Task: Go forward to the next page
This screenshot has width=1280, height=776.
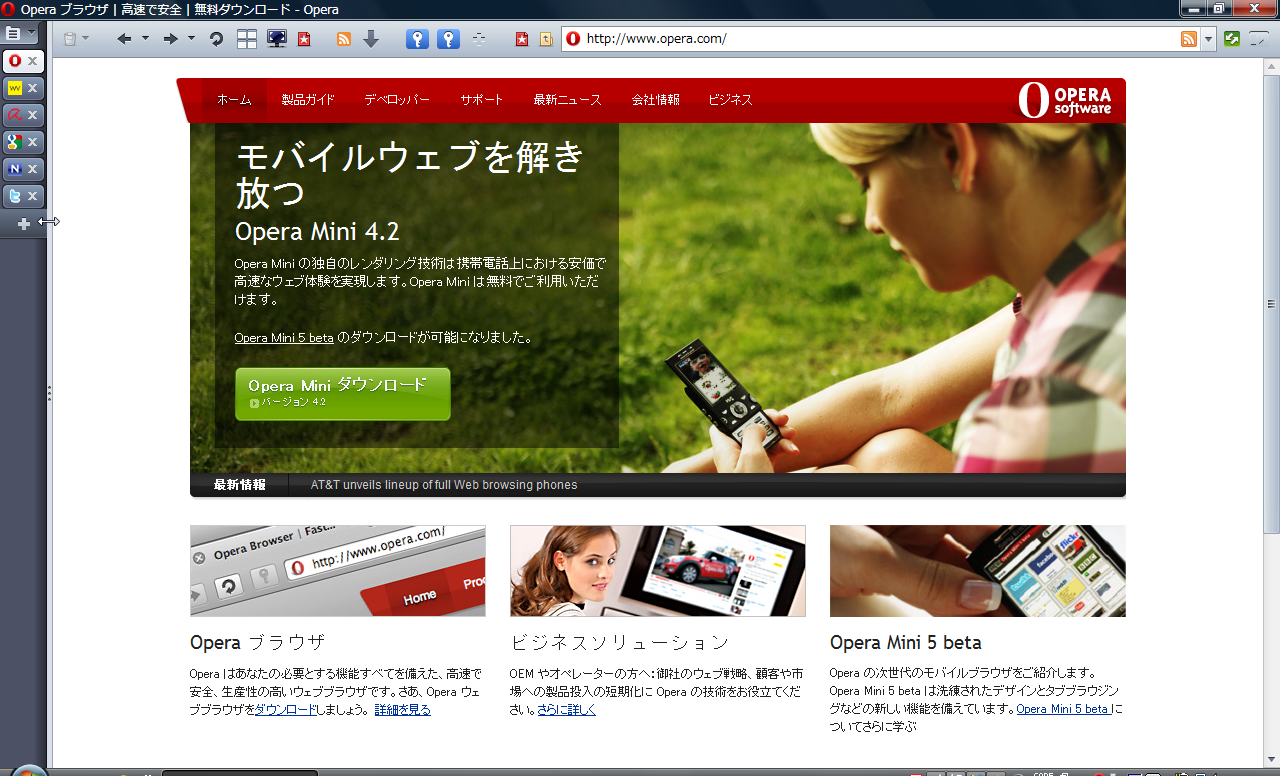Action: [x=170, y=39]
